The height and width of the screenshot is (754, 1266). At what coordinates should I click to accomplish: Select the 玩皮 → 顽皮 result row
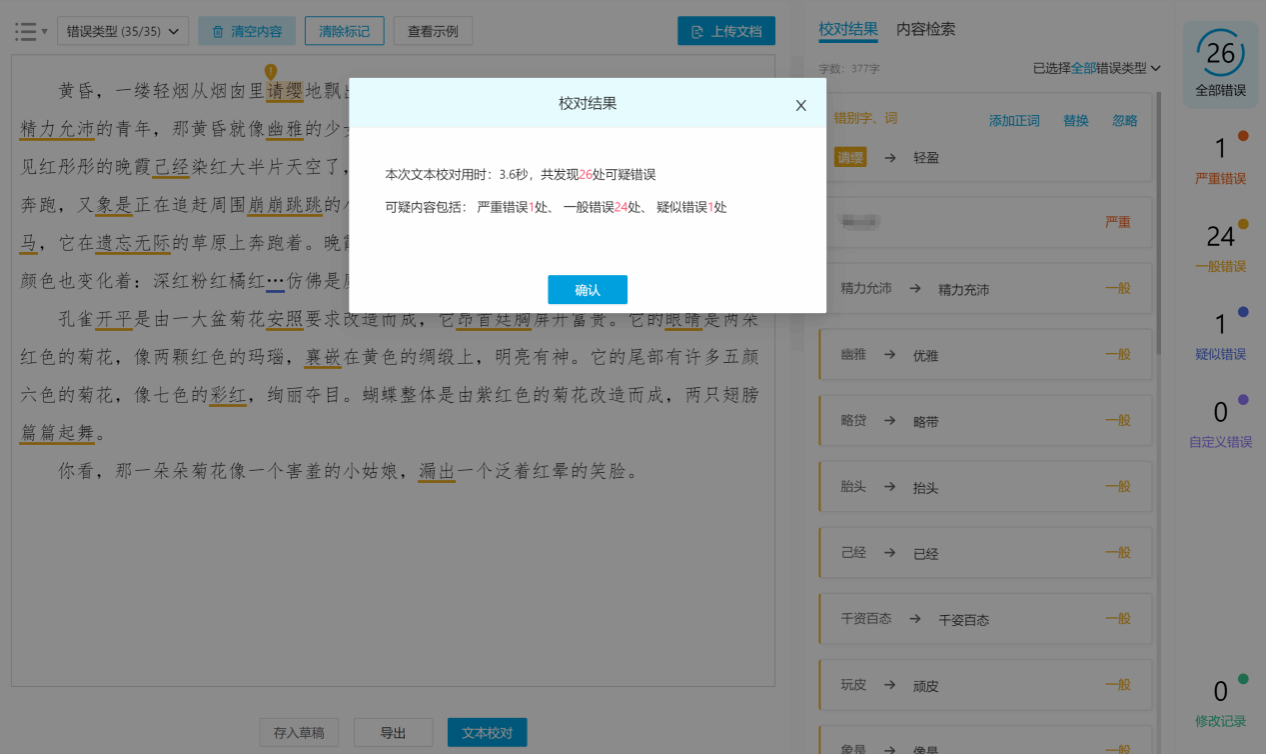pyautogui.click(x=985, y=685)
